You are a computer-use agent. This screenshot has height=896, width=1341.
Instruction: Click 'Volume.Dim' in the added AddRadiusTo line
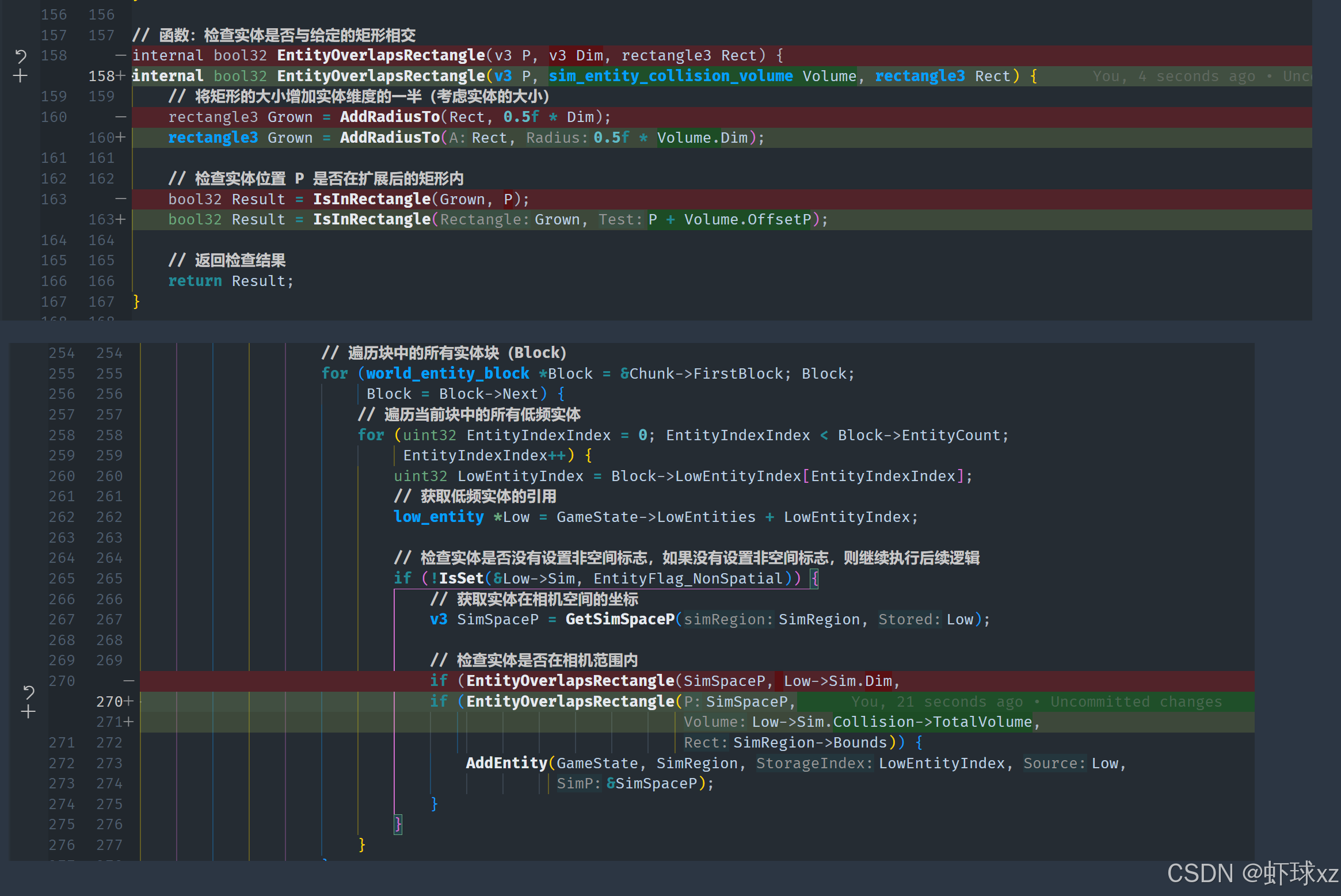703,138
